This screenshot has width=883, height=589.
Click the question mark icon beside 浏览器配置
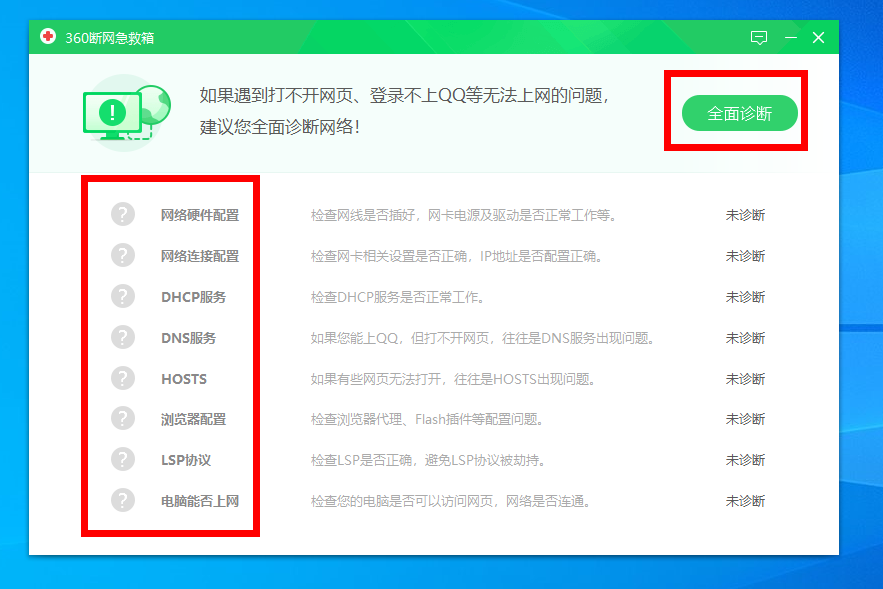tap(122, 419)
